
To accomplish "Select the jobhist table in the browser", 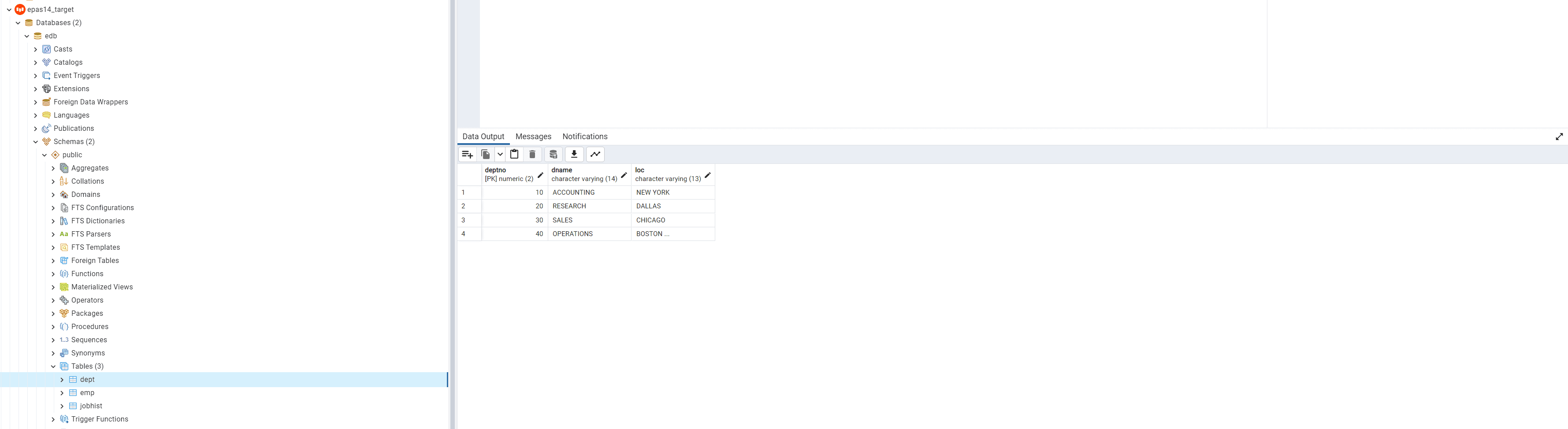I will [x=90, y=406].
